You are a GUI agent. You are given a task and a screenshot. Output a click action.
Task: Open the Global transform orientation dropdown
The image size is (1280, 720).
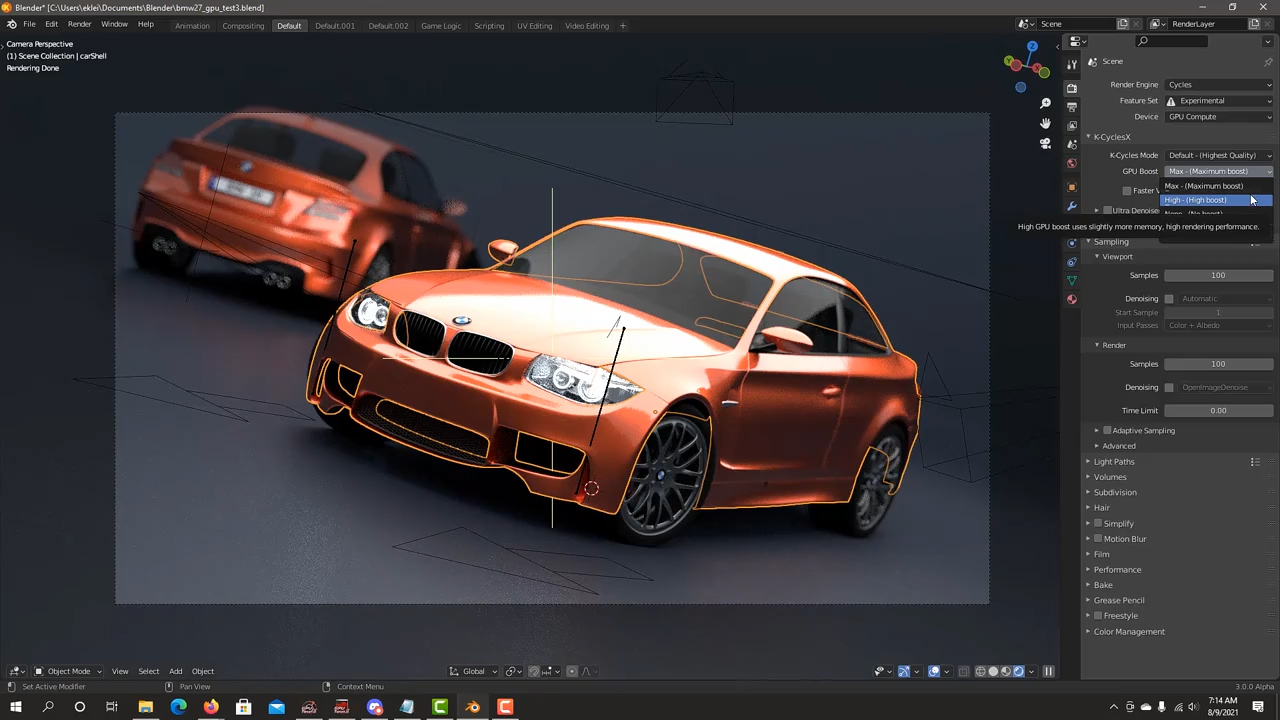click(x=473, y=671)
